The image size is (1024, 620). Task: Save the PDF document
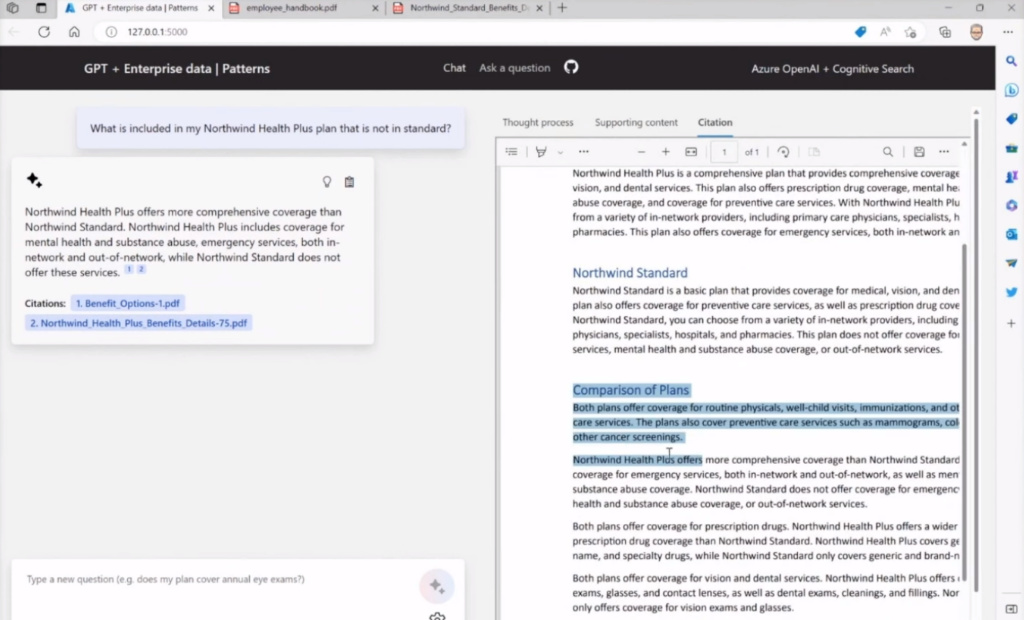coord(919,152)
